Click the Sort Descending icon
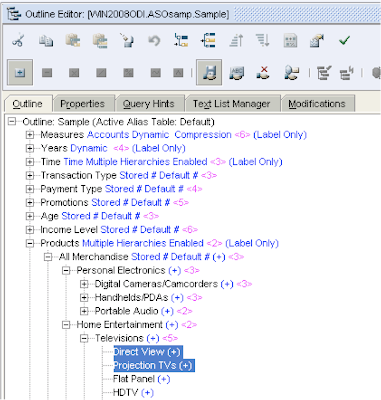The image size is (381, 400). pyautogui.click(x=263, y=40)
